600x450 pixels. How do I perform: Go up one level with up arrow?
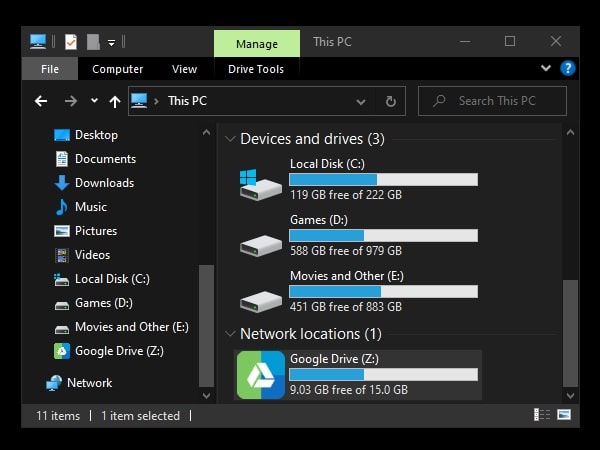[115, 101]
